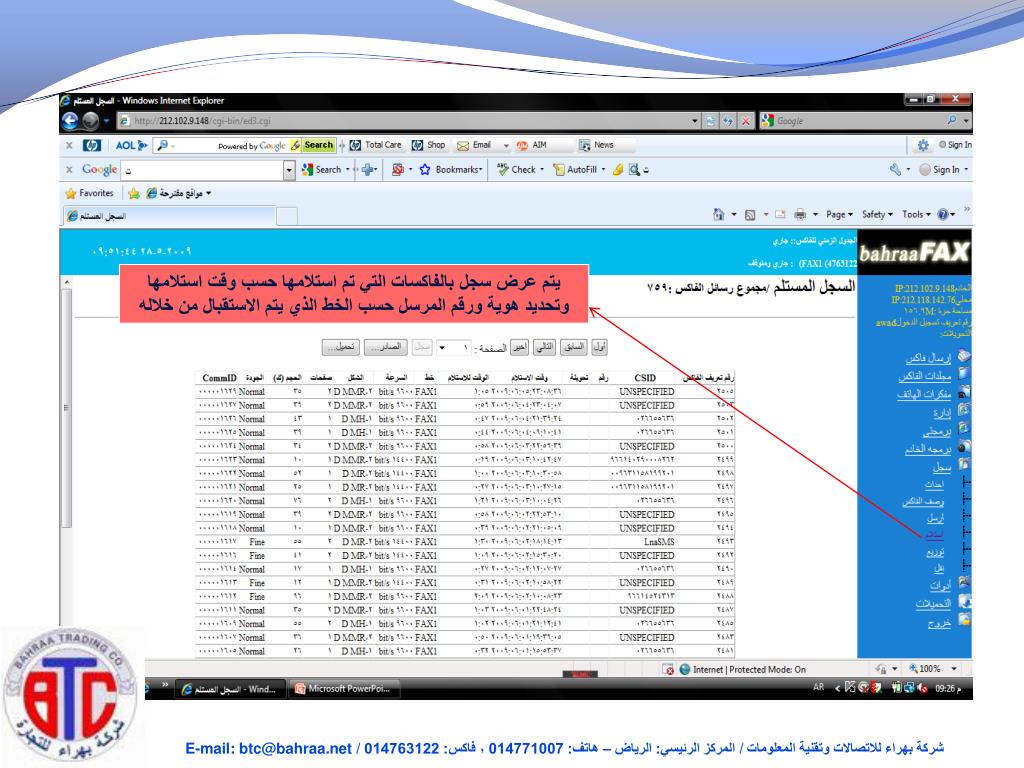The height and width of the screenshot is (768, 1024).
Task: Click the IE Forward navigation arrow
Action: pyautogui.click(x=91, y=121)
